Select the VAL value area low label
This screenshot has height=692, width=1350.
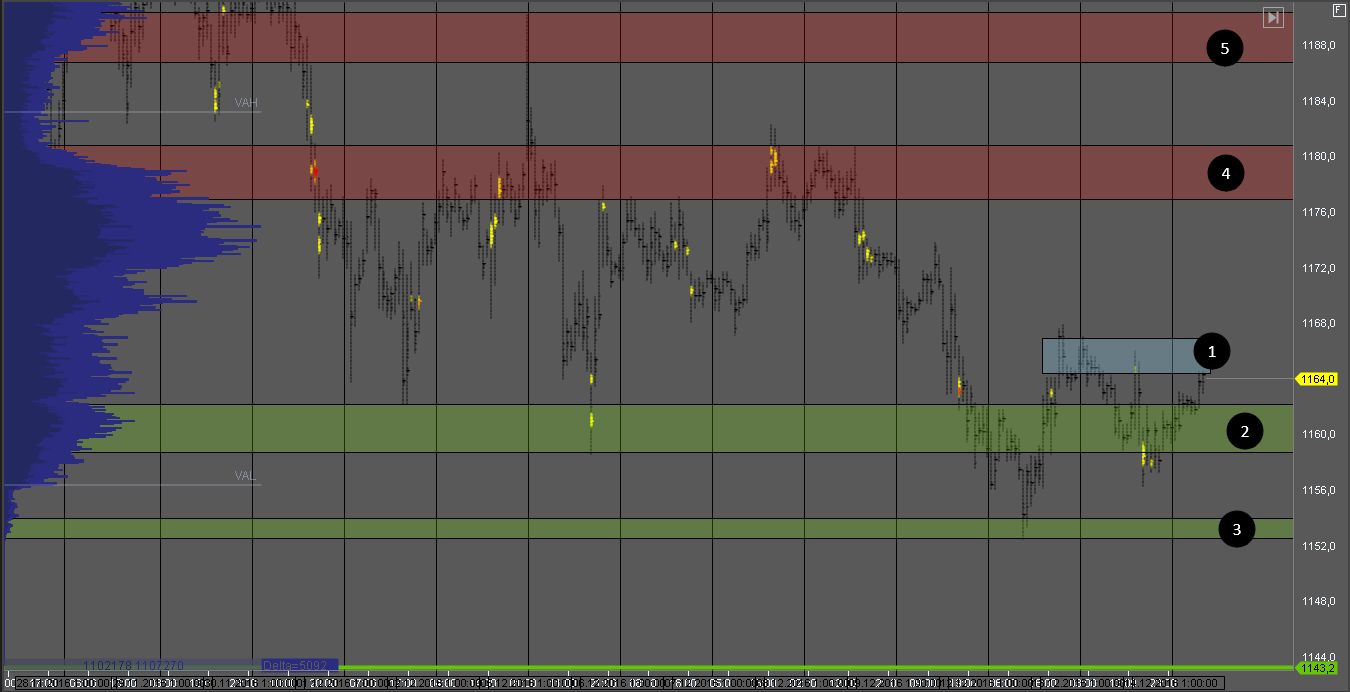[246, 476]
